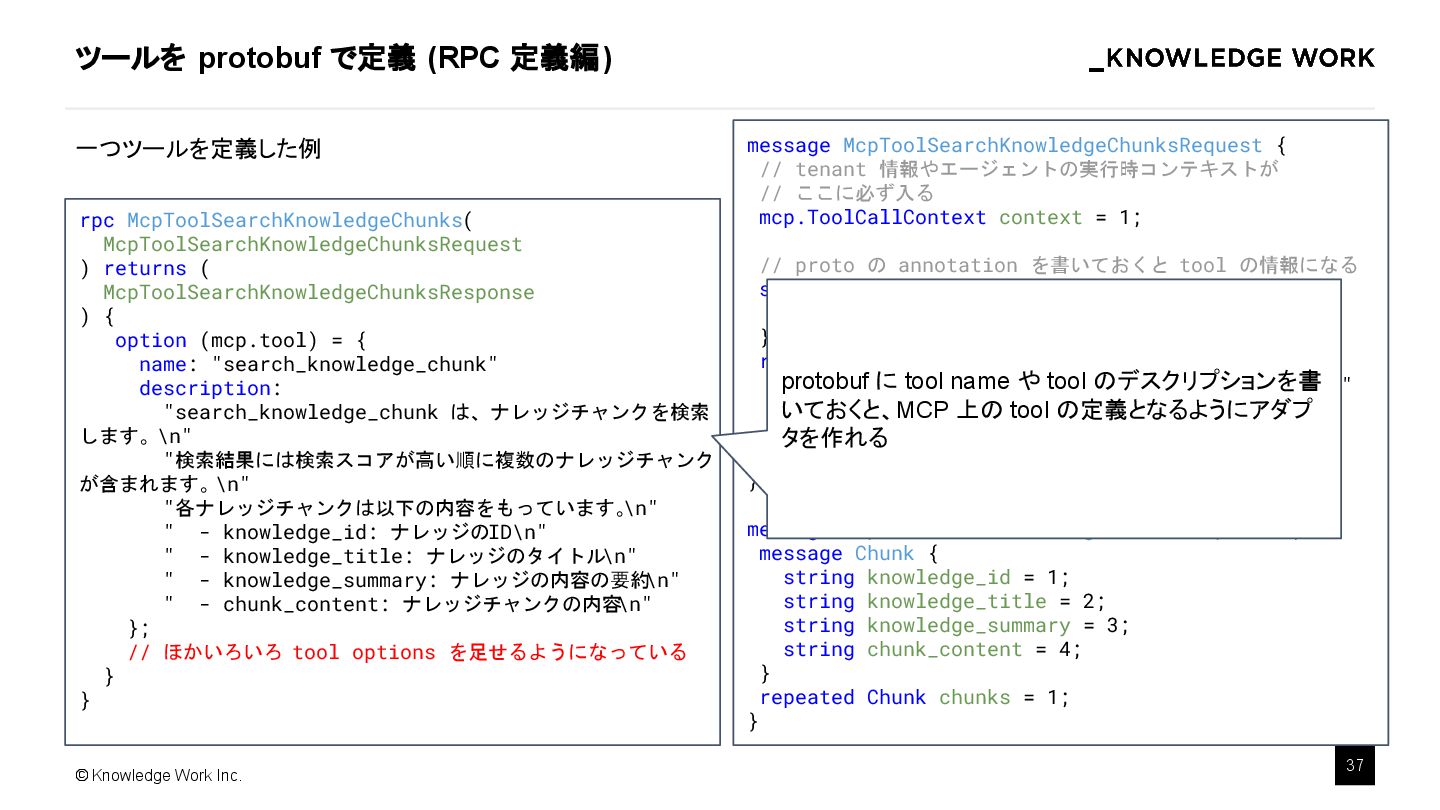Image resolution: width=1440 pixels, height=810 pixels.
Task: Click 'string chunk_content = 4;' line
Action: pyautogui.click(x=932, y=650)
